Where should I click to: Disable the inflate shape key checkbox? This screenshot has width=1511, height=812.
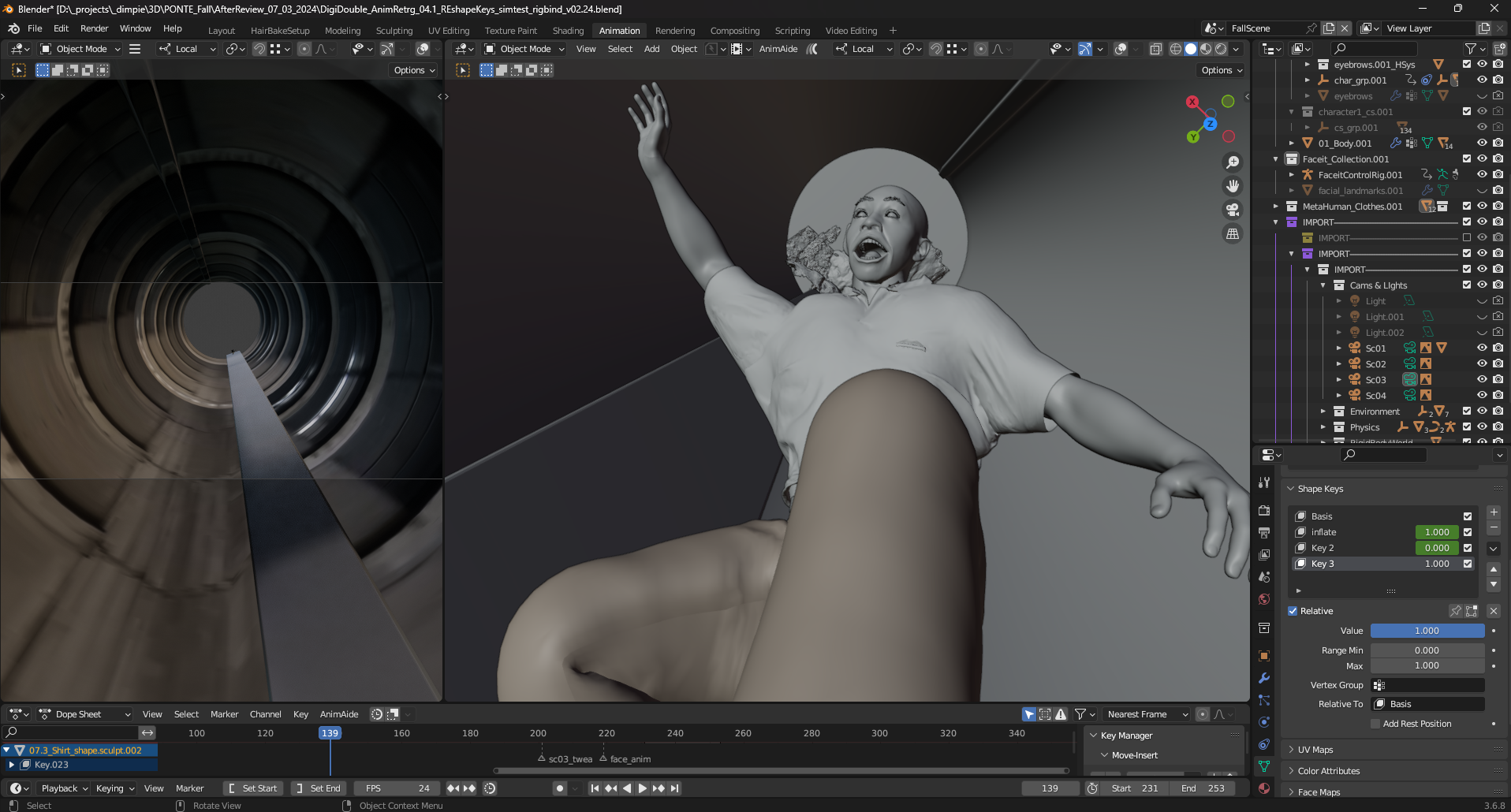[1468, 532]
